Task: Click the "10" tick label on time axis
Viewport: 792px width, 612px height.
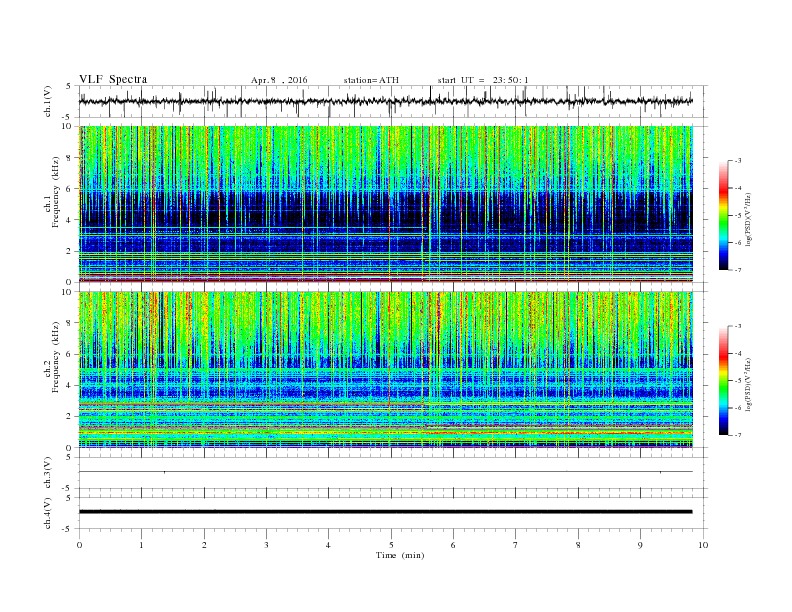Action: (703, 545)
